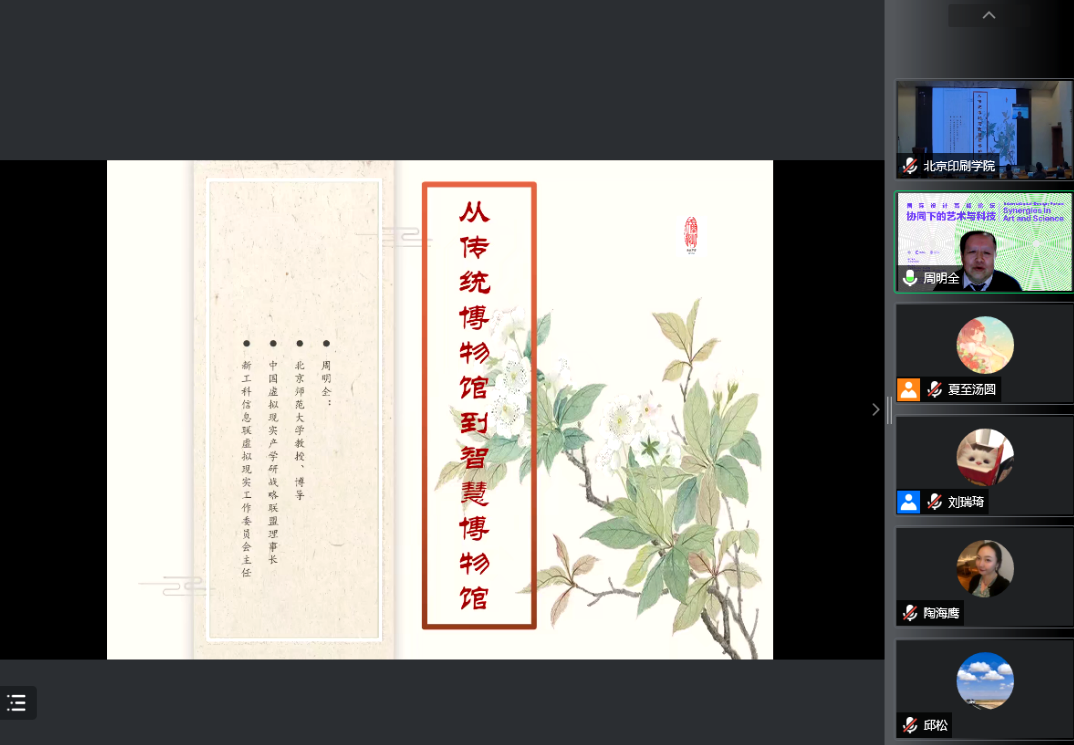Image resolution: width=1074 pixels, height=745 pixels.
Task: Select the 北京印刷学院 video thumbnail
Action: click(984, 129)
